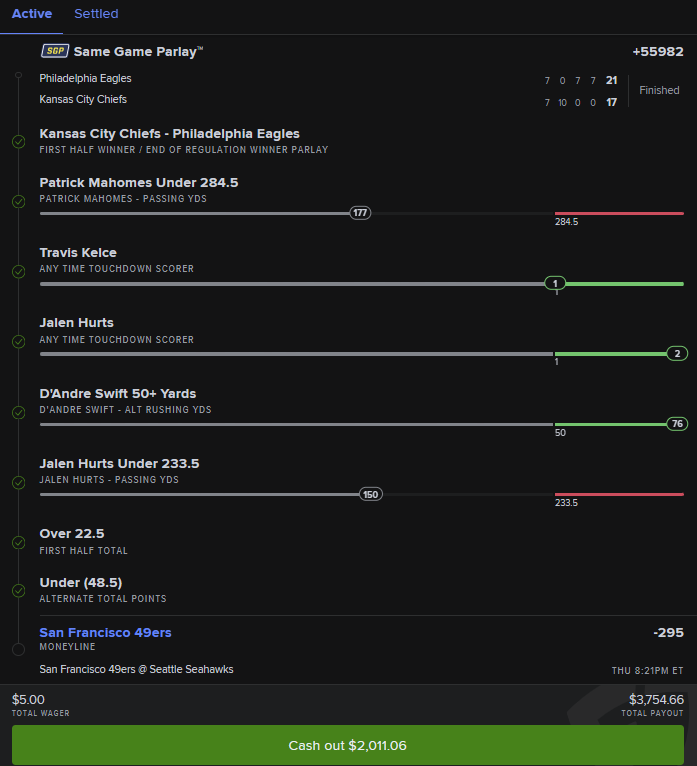697x766 pixels.
Task: Click the 177 marker on Mahomes passing yards bar
Action: point(360,213)
